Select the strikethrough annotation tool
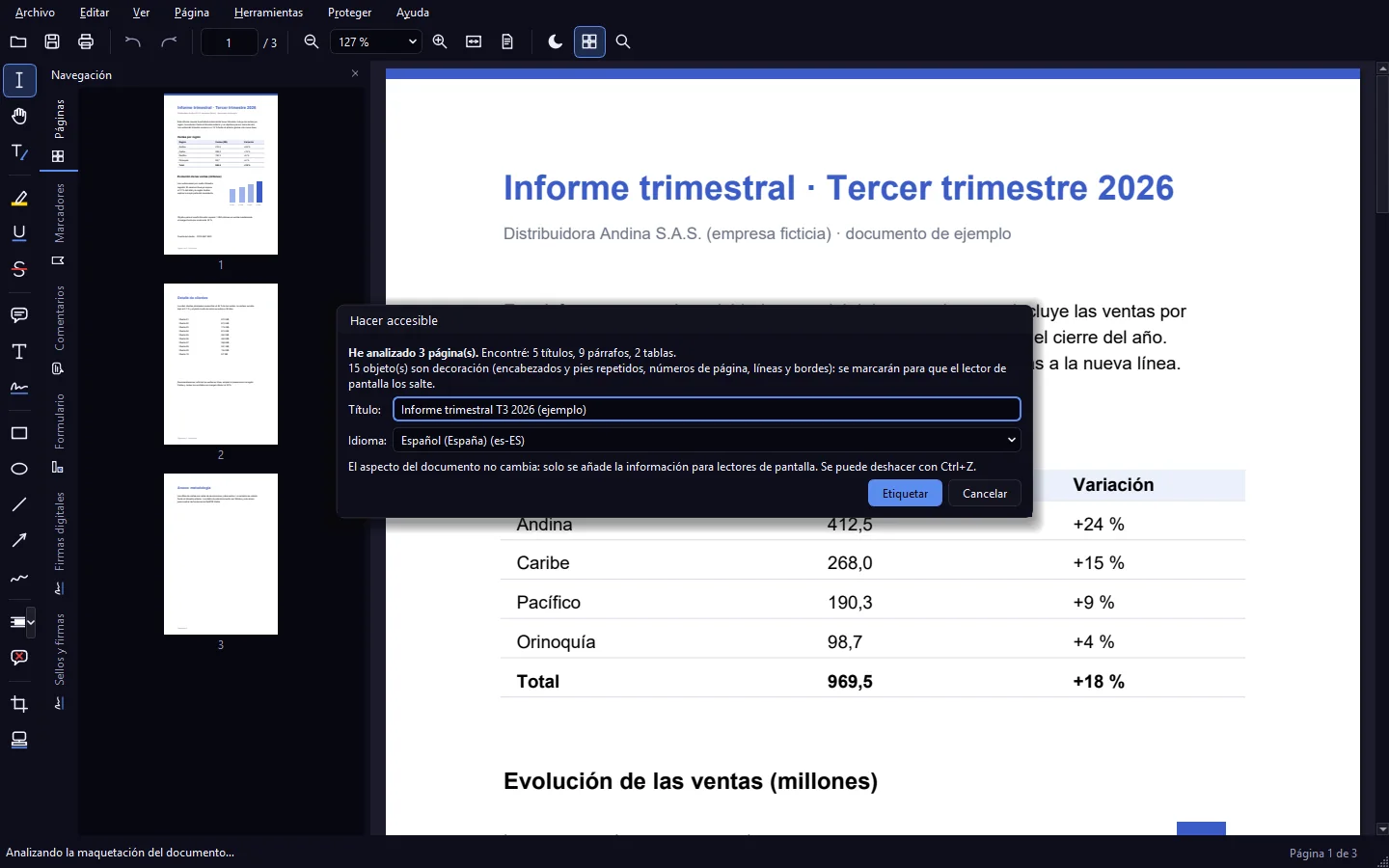 [19, 269]
